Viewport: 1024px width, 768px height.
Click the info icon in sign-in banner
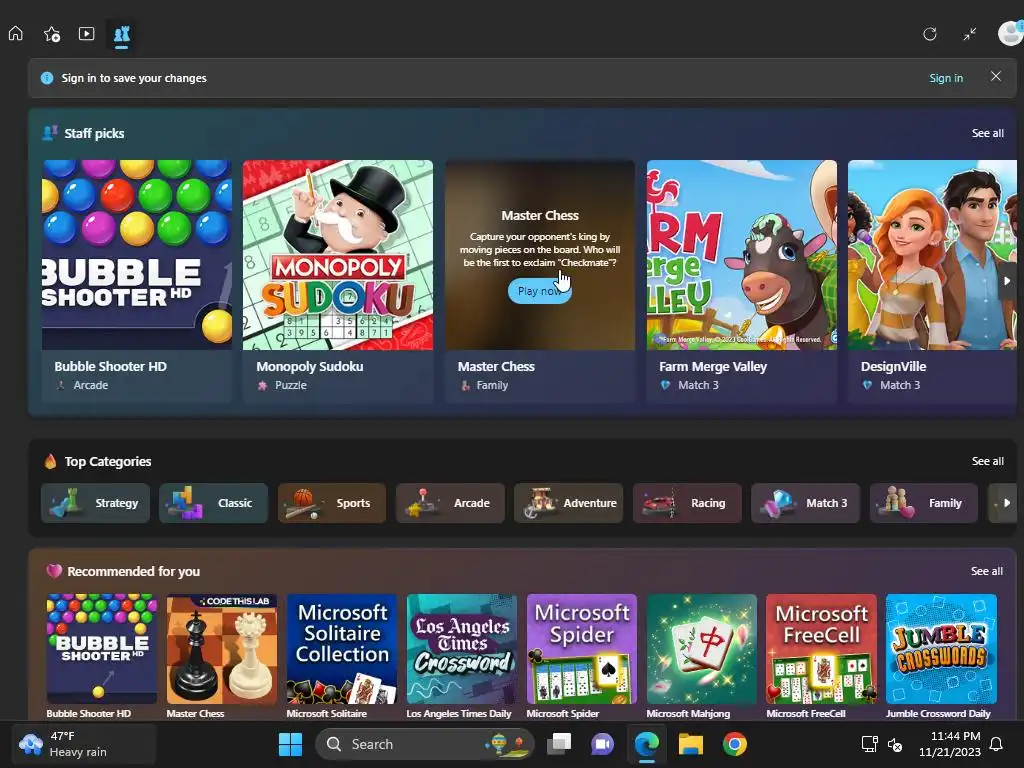tap(47, 78)
